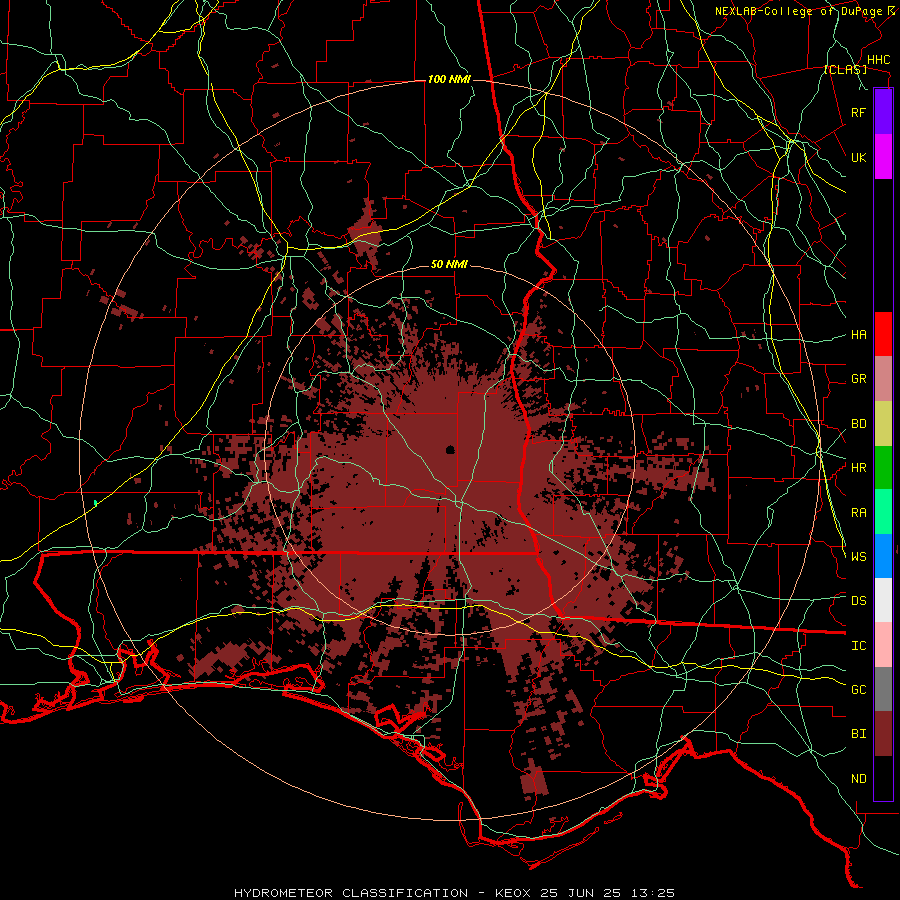Click the yellow BD legend swatch

point(883,424)
